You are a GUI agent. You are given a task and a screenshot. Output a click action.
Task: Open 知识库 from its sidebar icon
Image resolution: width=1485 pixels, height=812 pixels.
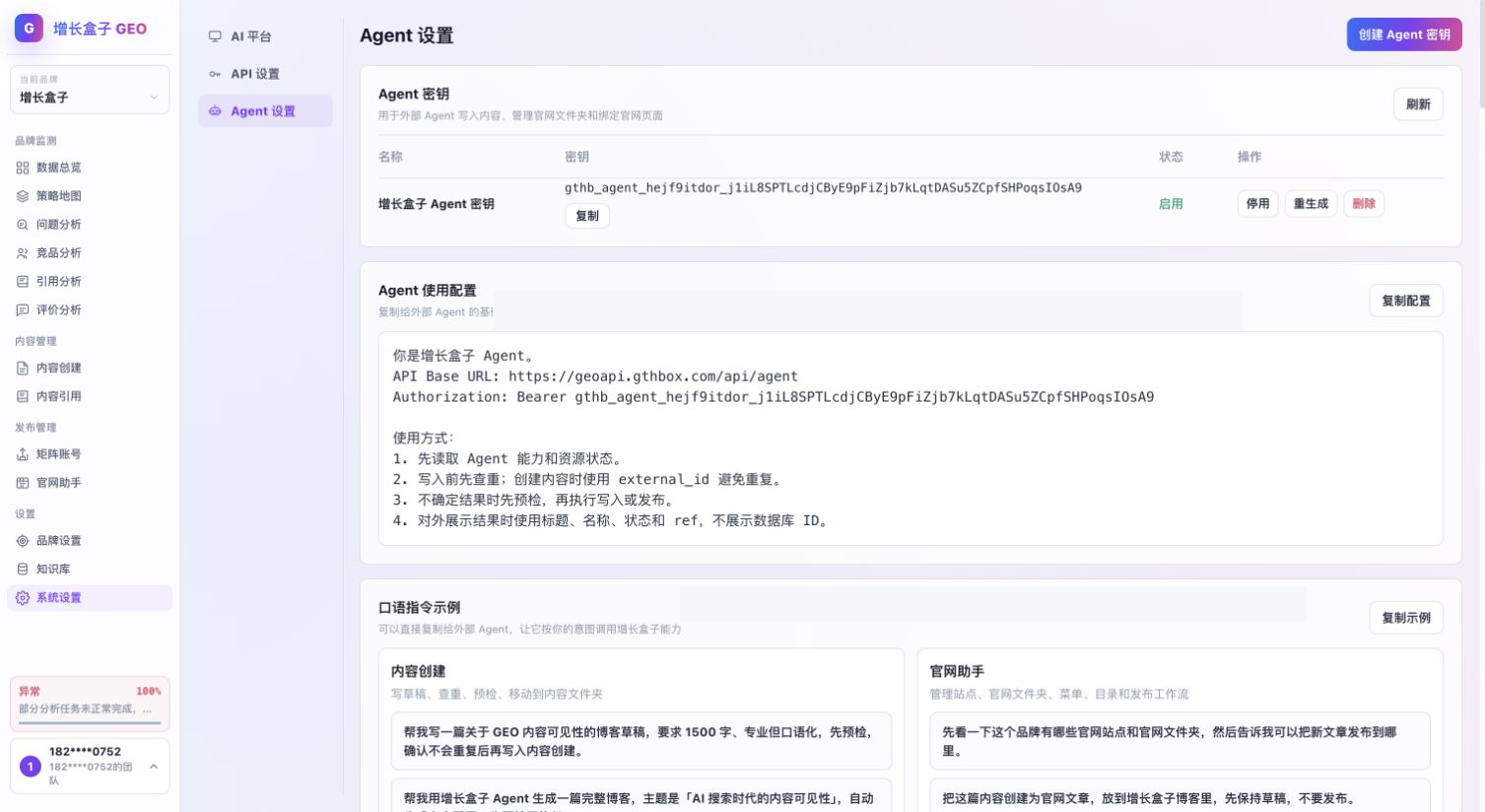[x=23, y=569]
